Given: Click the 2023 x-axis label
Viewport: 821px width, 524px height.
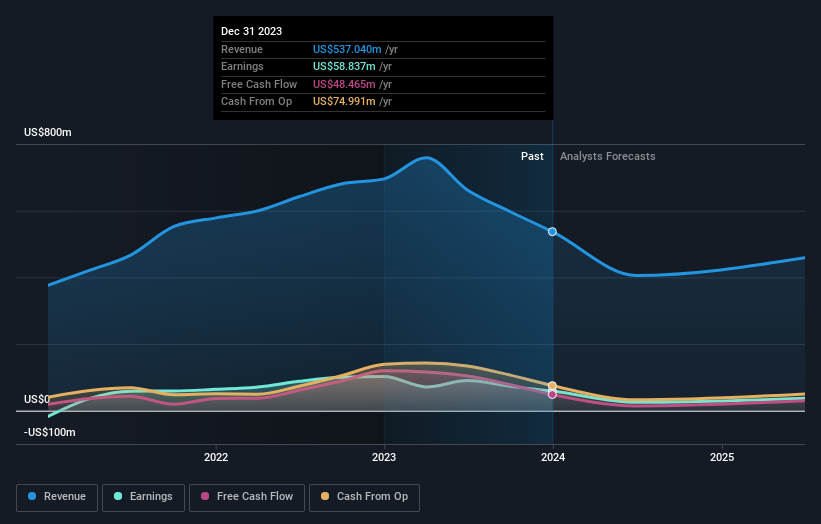Looking at the screenshot, I should [384, 458].
